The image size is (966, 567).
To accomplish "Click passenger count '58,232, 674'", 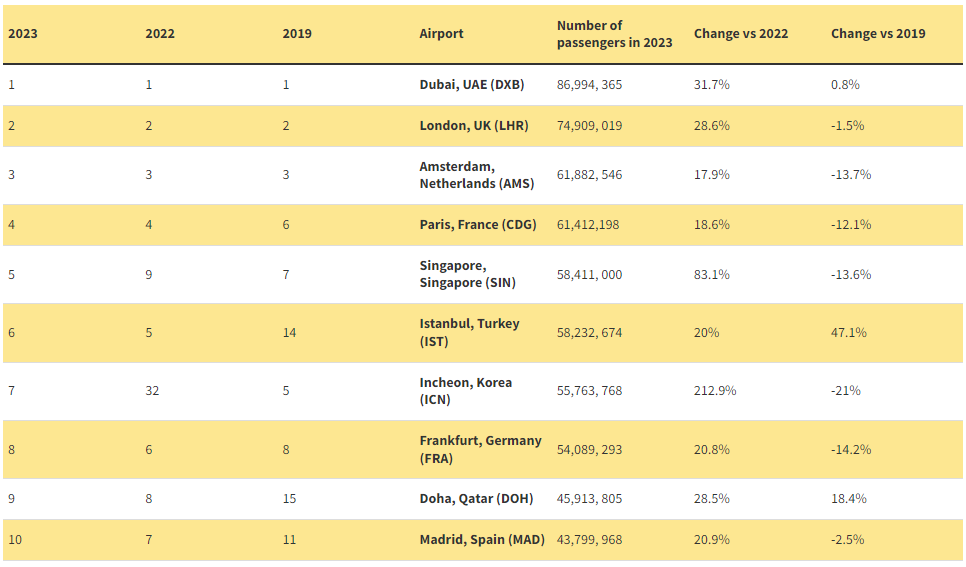I will [590, 333].
